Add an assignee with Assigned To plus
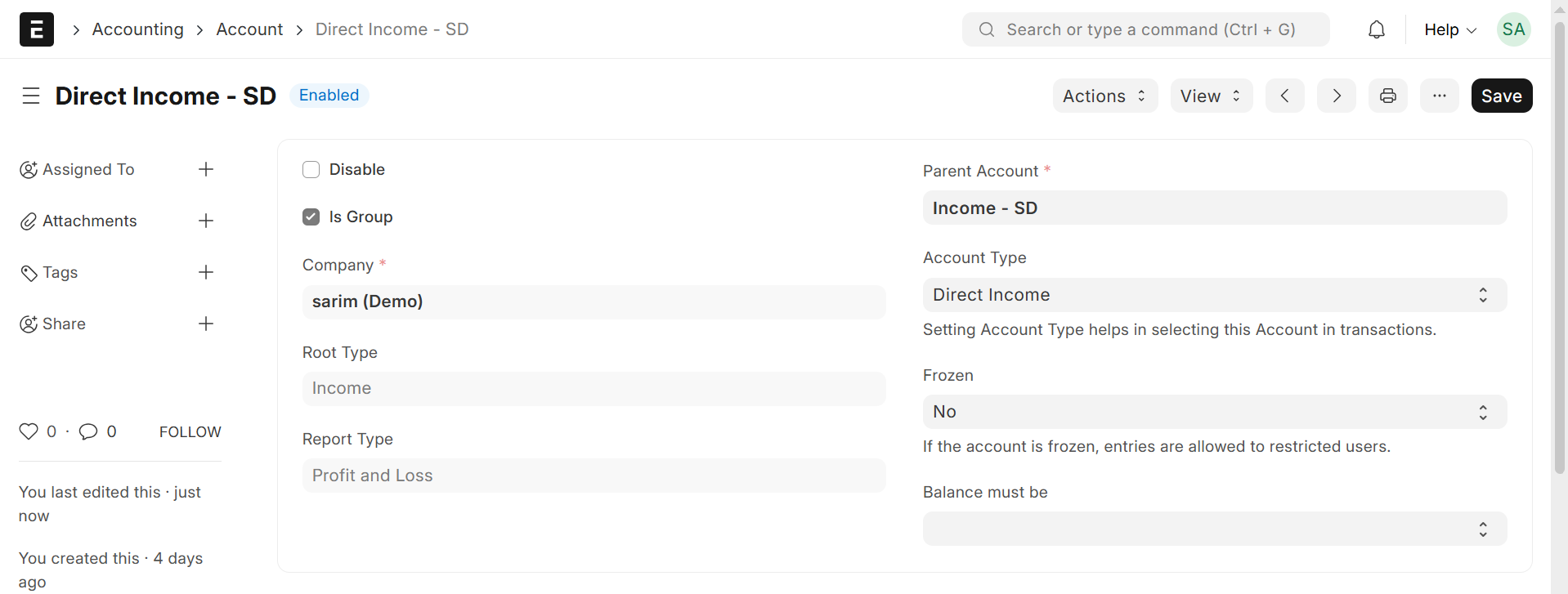 pos(206,169)
